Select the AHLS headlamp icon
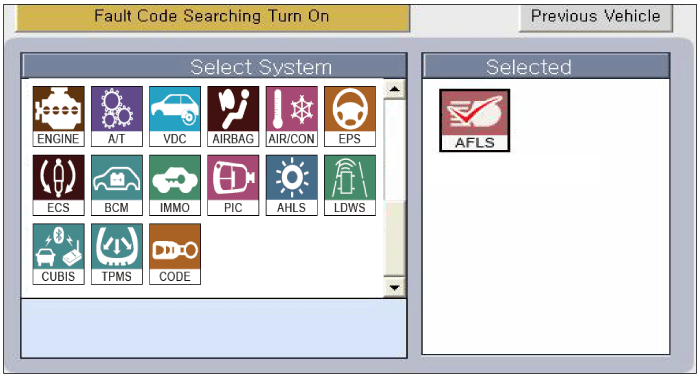 point(292,185)
